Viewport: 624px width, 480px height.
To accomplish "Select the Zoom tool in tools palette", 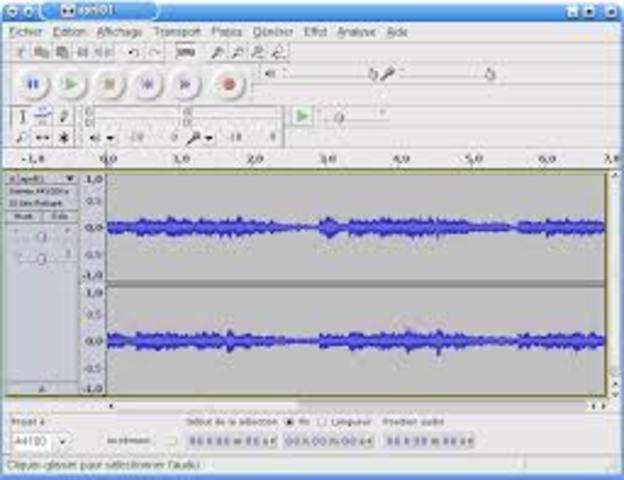I will click(21, 138).
